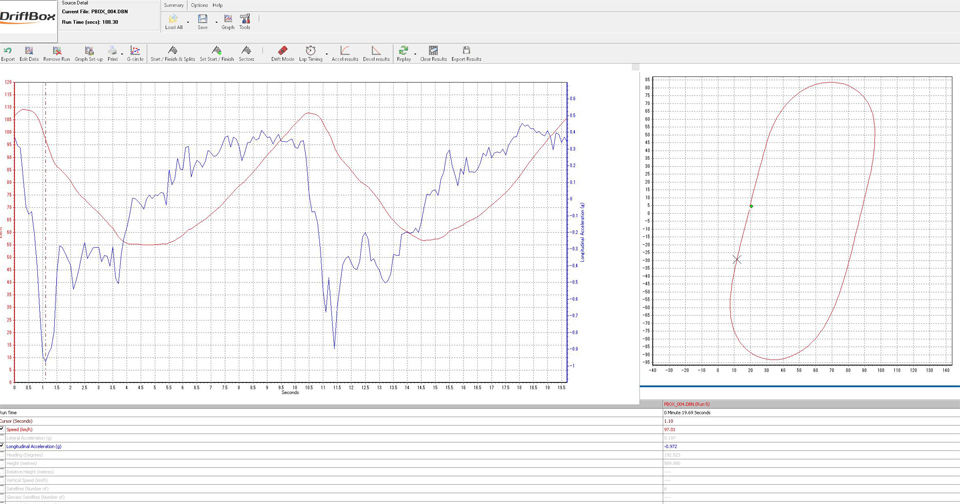
Task: Click the green position marker on the track map
Action: (x=751, y=206)
